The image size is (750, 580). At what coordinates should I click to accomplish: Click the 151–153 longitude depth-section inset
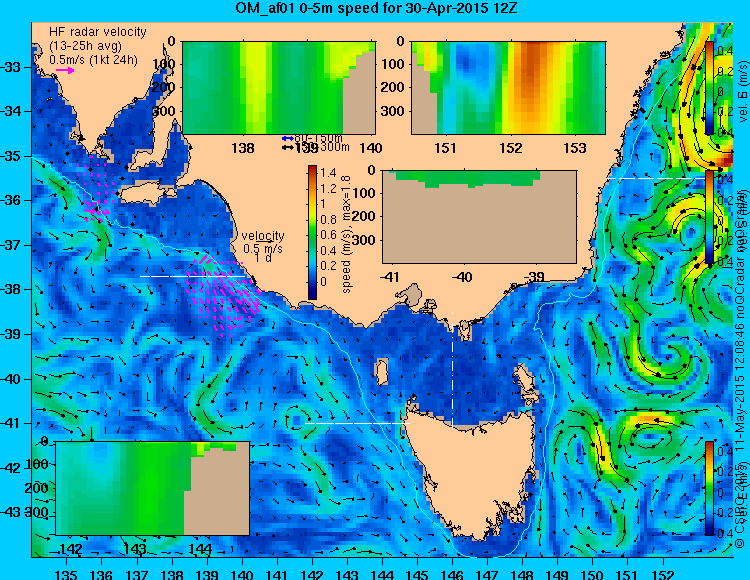tap(508, 88)
